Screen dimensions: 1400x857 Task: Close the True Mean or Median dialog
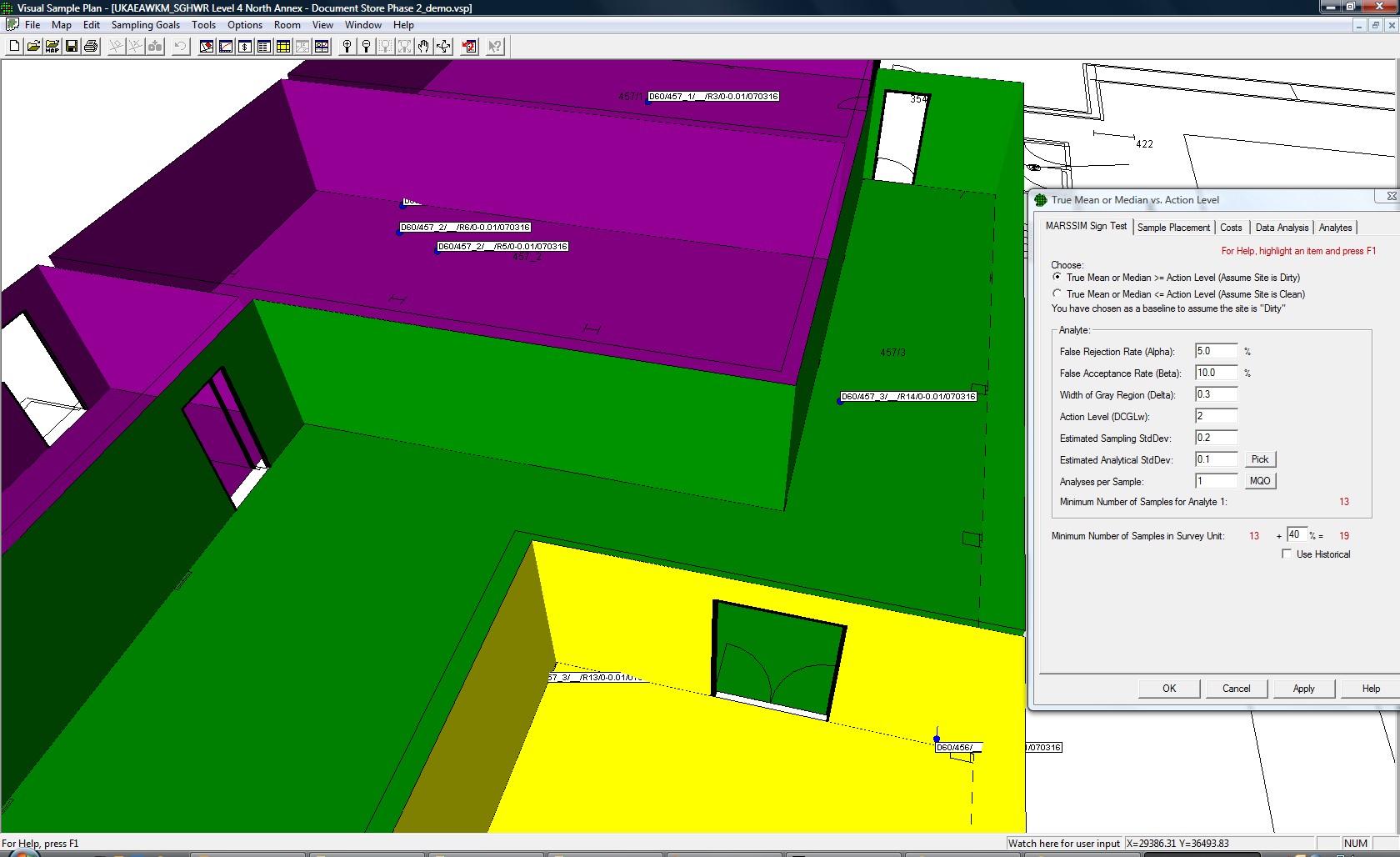tap(1392, 196)
